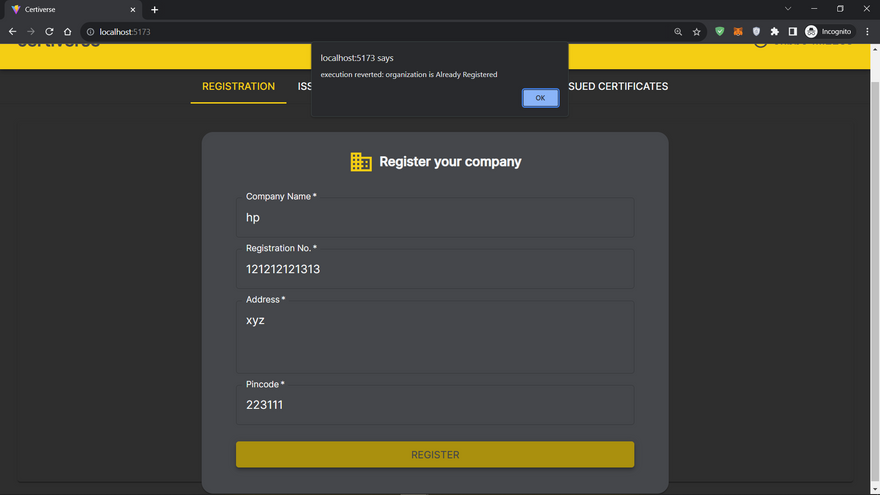Bookmark this page with the star icon
Image resolution: width=880 pixels, height=495 pixels.
tap(697, 32)
